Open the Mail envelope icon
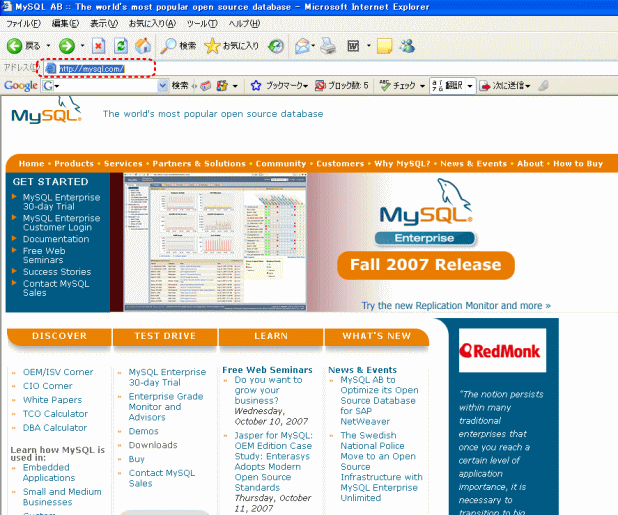This screenshot has width=618, height=515. (302, 46)
